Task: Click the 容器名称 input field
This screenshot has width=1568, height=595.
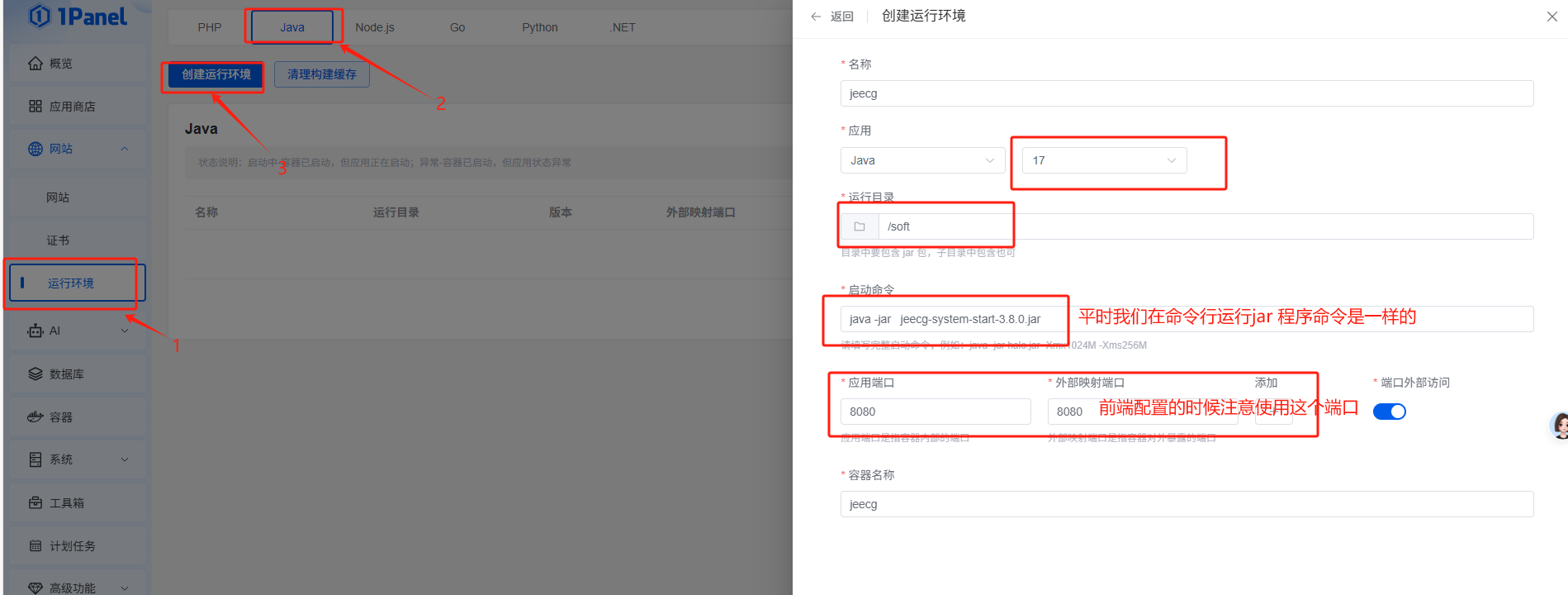Action: click(1187, 504)
